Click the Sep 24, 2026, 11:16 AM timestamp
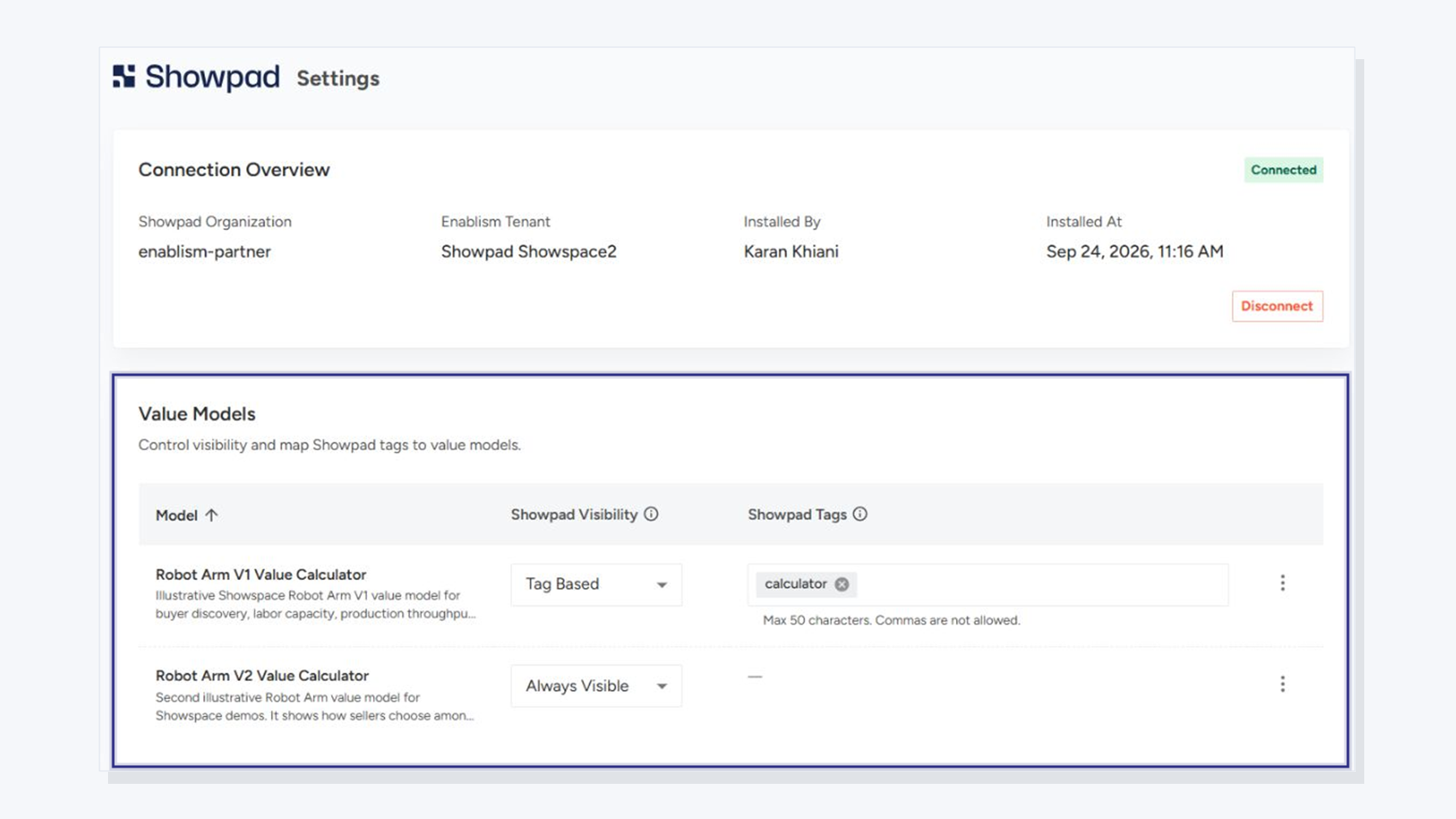This screenshot has width=1456, height=819. coord(1134,251)
